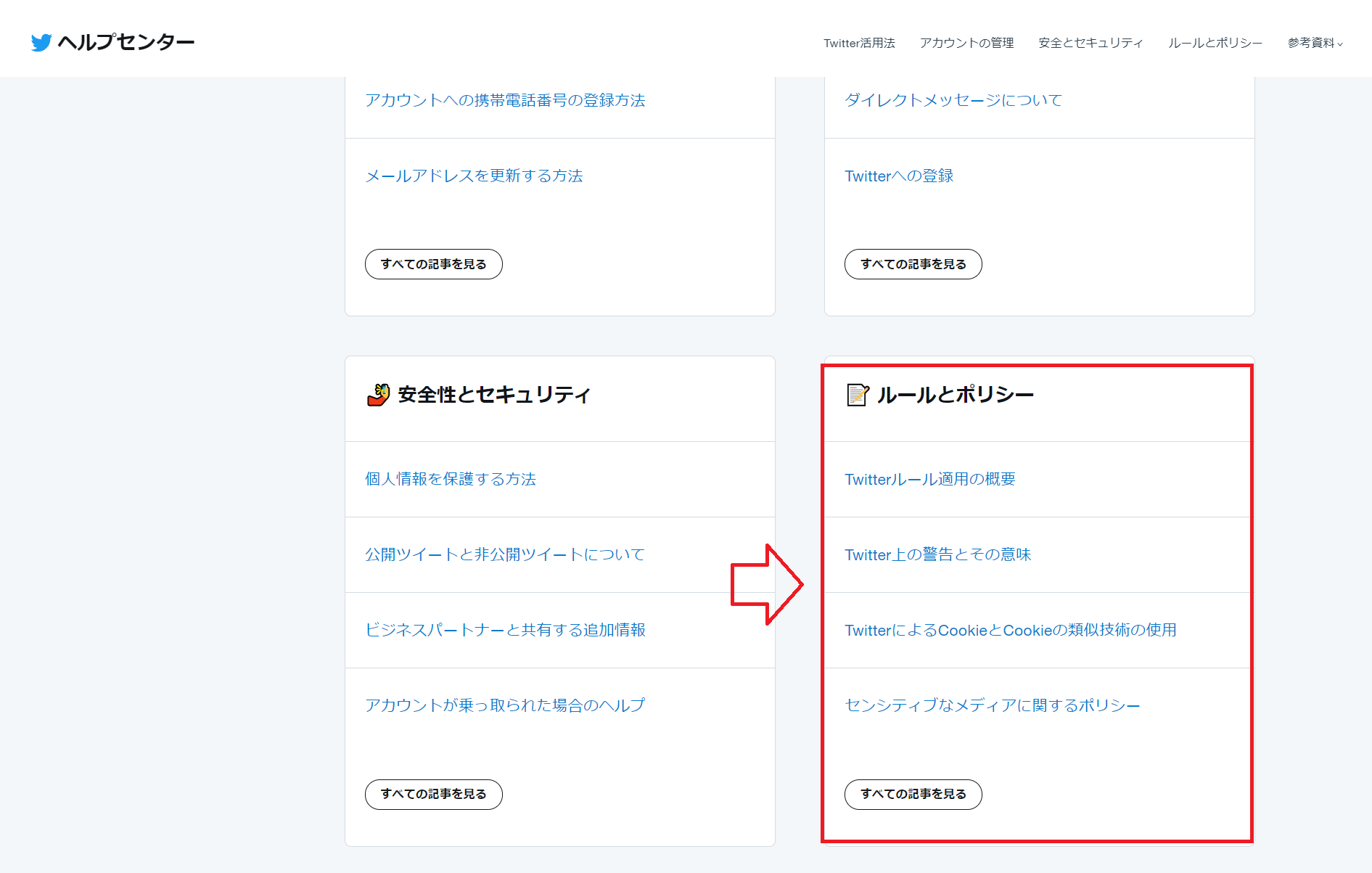The height and width of the screenshot is (873, 1372).
Task: Open the アカウントの管理 menu
Action: coord(966,43)
